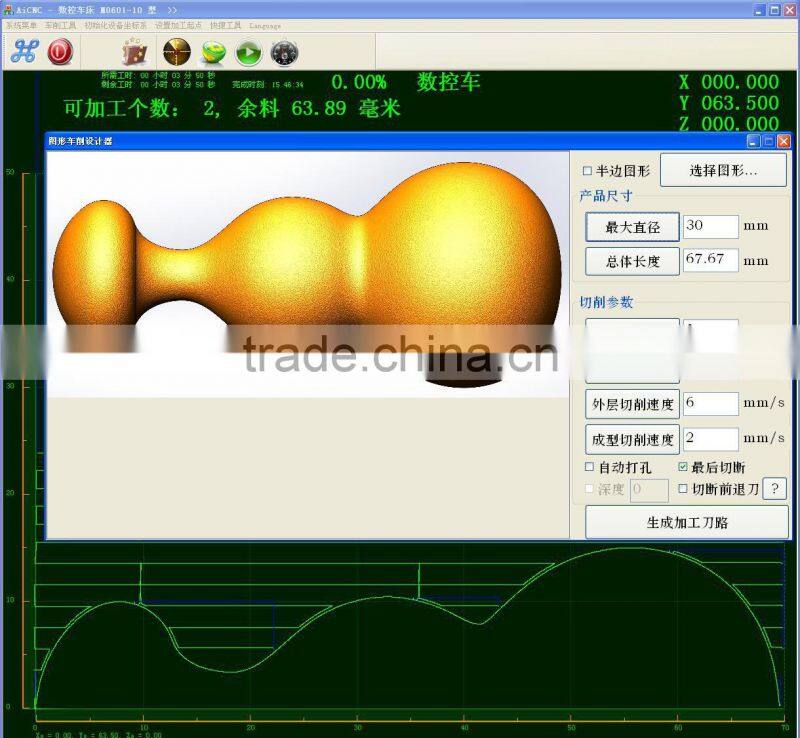Open the stopwatch timer icon
Image resolution: width=800 pixels, height=738 pixels.
pyautogui.click(x=284, y=52)
